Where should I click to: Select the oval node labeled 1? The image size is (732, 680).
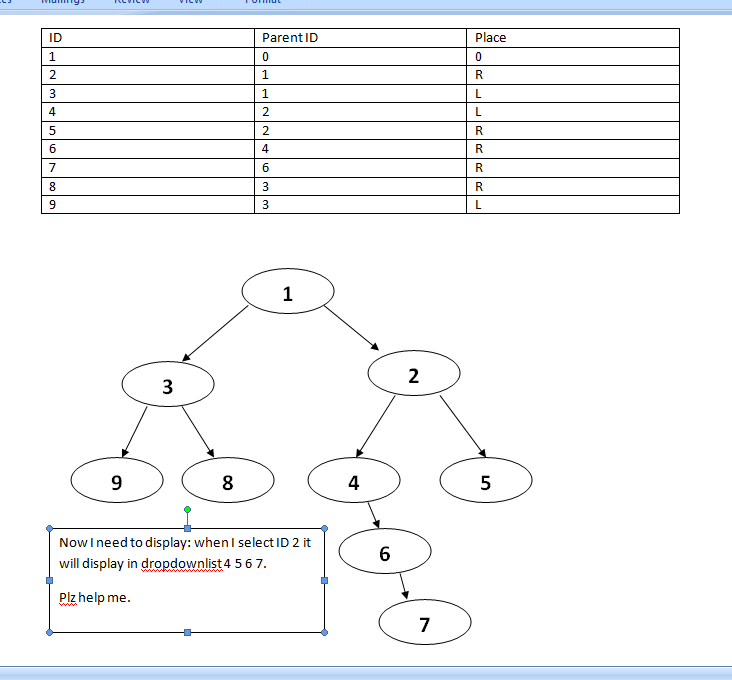(288, 291)
